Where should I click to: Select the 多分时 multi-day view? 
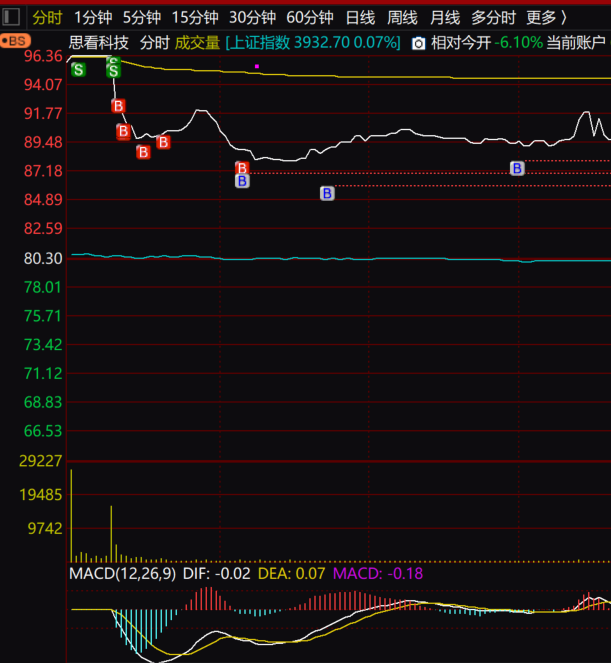[x=493, y=18]
